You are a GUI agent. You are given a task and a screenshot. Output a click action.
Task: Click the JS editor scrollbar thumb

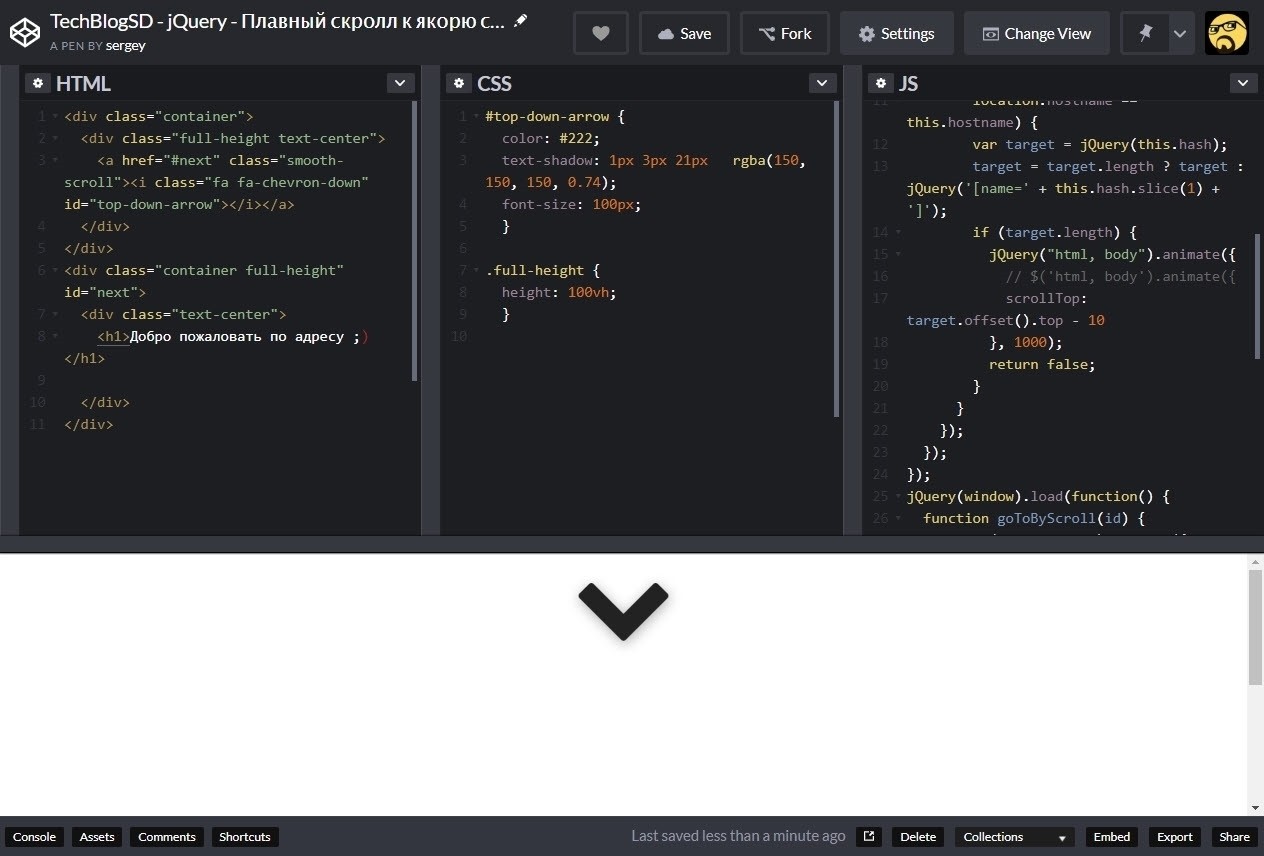[x=1258, y=296]
